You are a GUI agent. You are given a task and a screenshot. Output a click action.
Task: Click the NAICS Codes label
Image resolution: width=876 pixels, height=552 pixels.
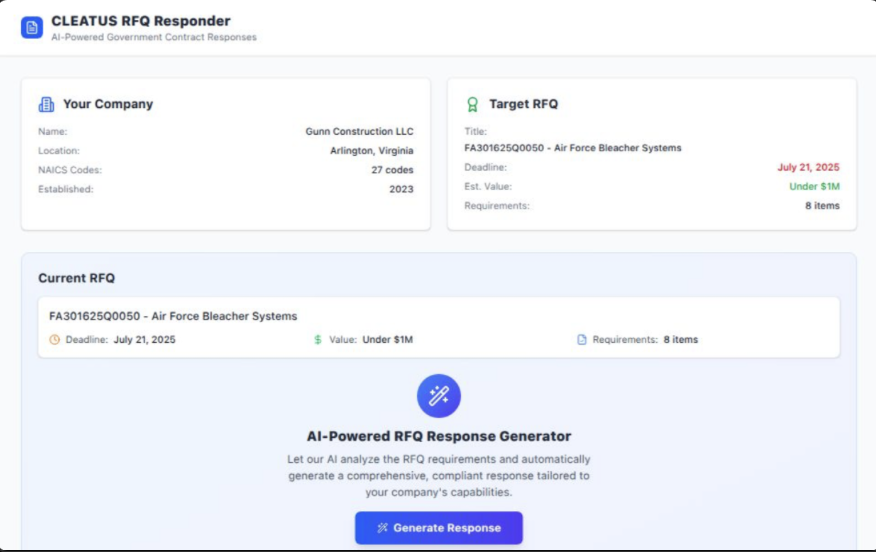point(70,170)
